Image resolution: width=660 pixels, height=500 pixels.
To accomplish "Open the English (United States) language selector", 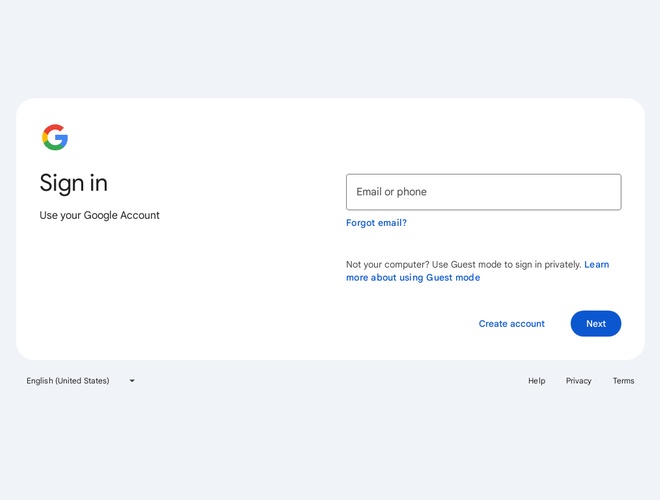I will [68, 381].
